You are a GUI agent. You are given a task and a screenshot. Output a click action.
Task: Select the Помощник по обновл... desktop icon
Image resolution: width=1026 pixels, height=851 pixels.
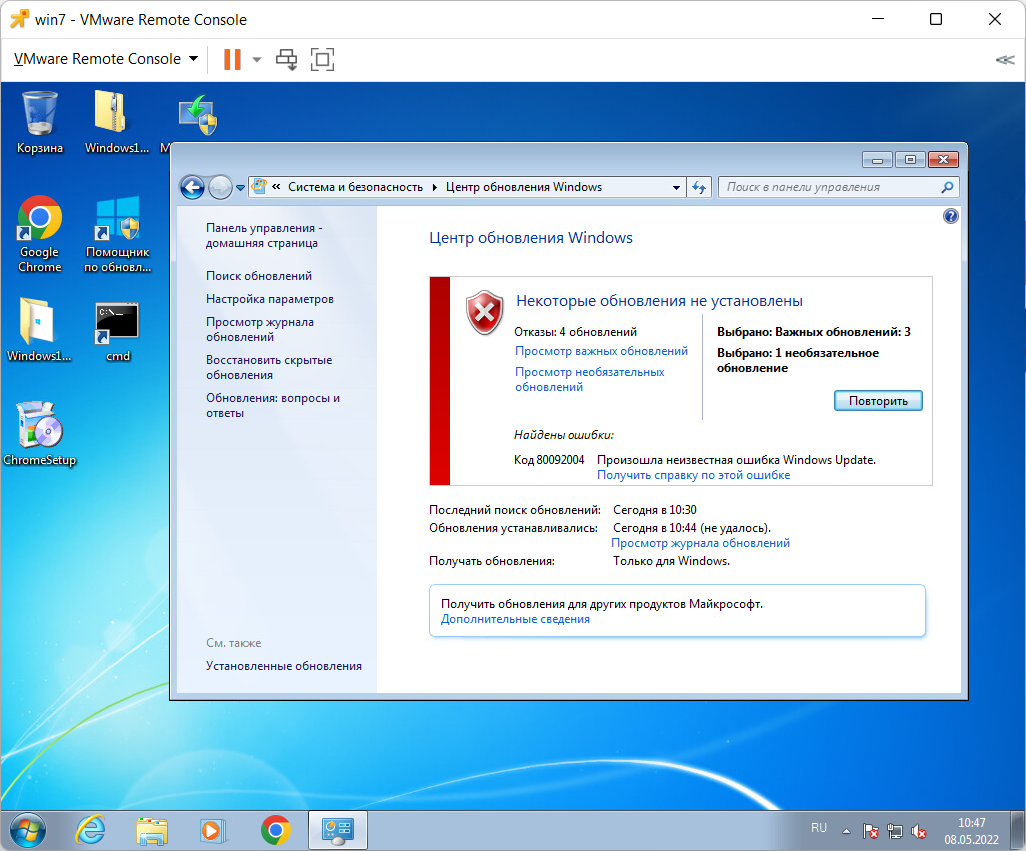point(118,234)
